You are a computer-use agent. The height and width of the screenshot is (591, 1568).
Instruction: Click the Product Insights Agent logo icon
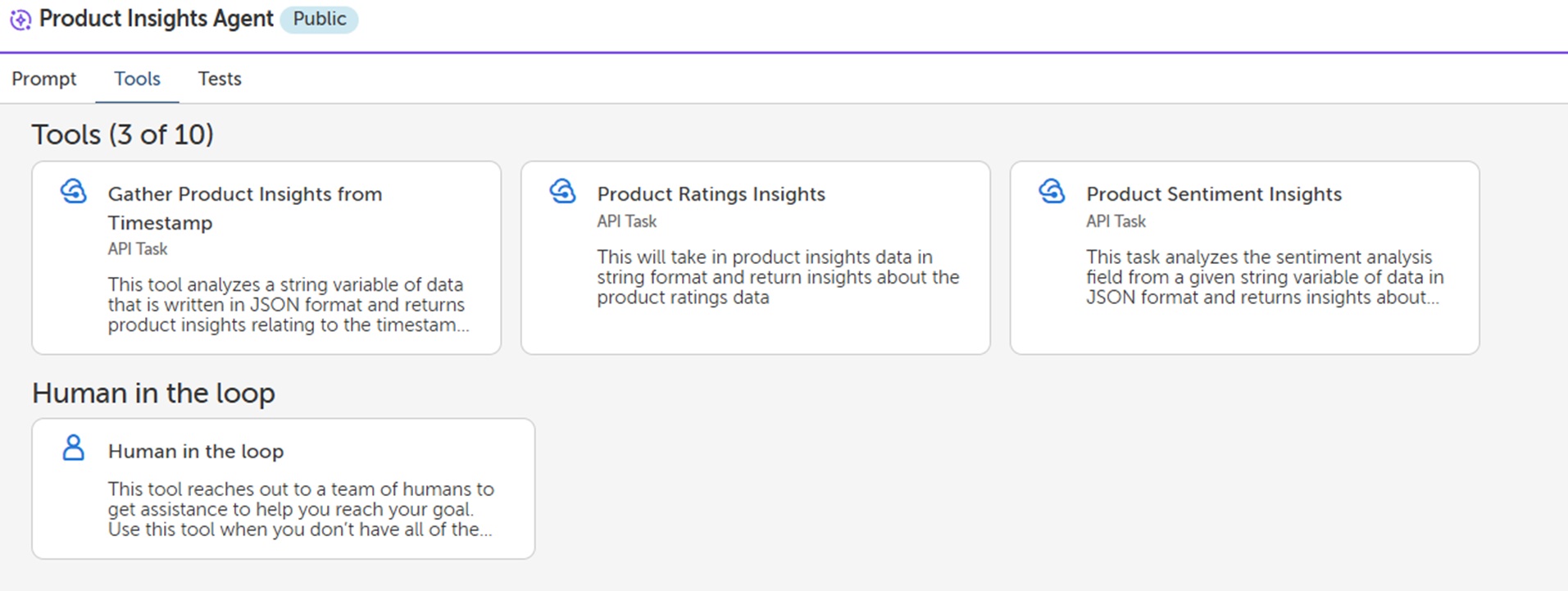[x=20, y=20]
